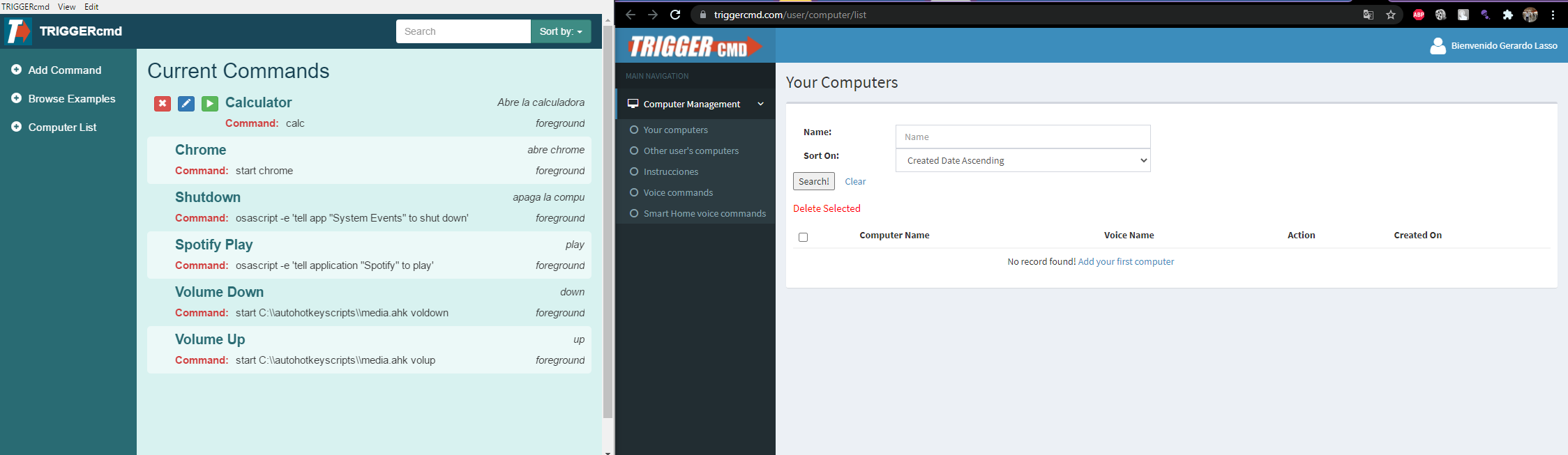Screen dimensions: 1568x455
Task: Open the Sort by dropdown
Action: coord(561,31)
